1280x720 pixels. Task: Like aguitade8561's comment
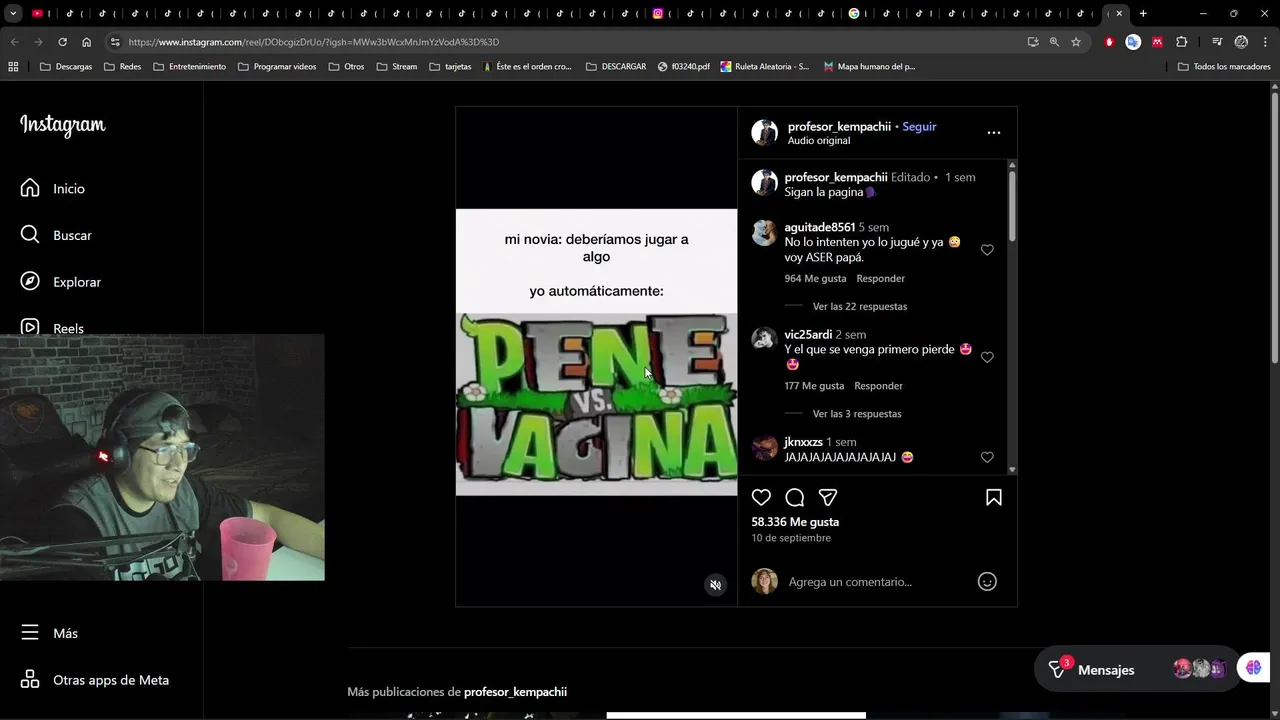pyautogui.click(x=987, y=250)
